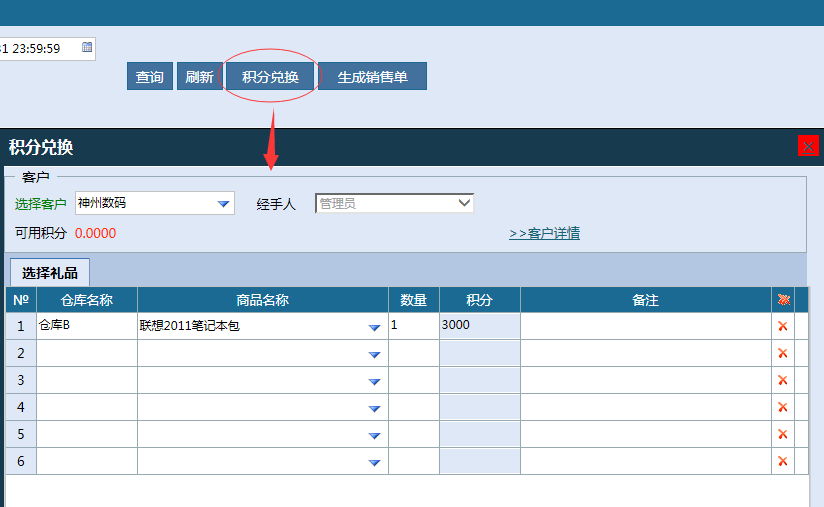Expand product dropdown in row 1
Viewport: 824px width, 507px height.
click(374, 327)
